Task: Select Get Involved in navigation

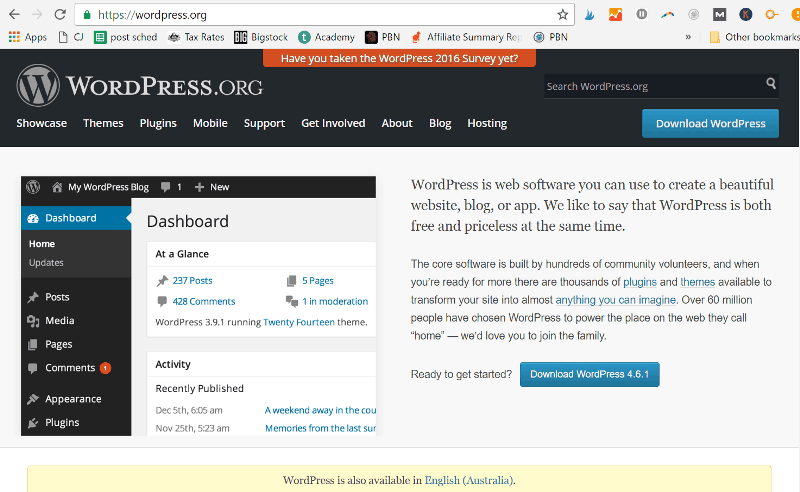Action: (x=333, y=123)
